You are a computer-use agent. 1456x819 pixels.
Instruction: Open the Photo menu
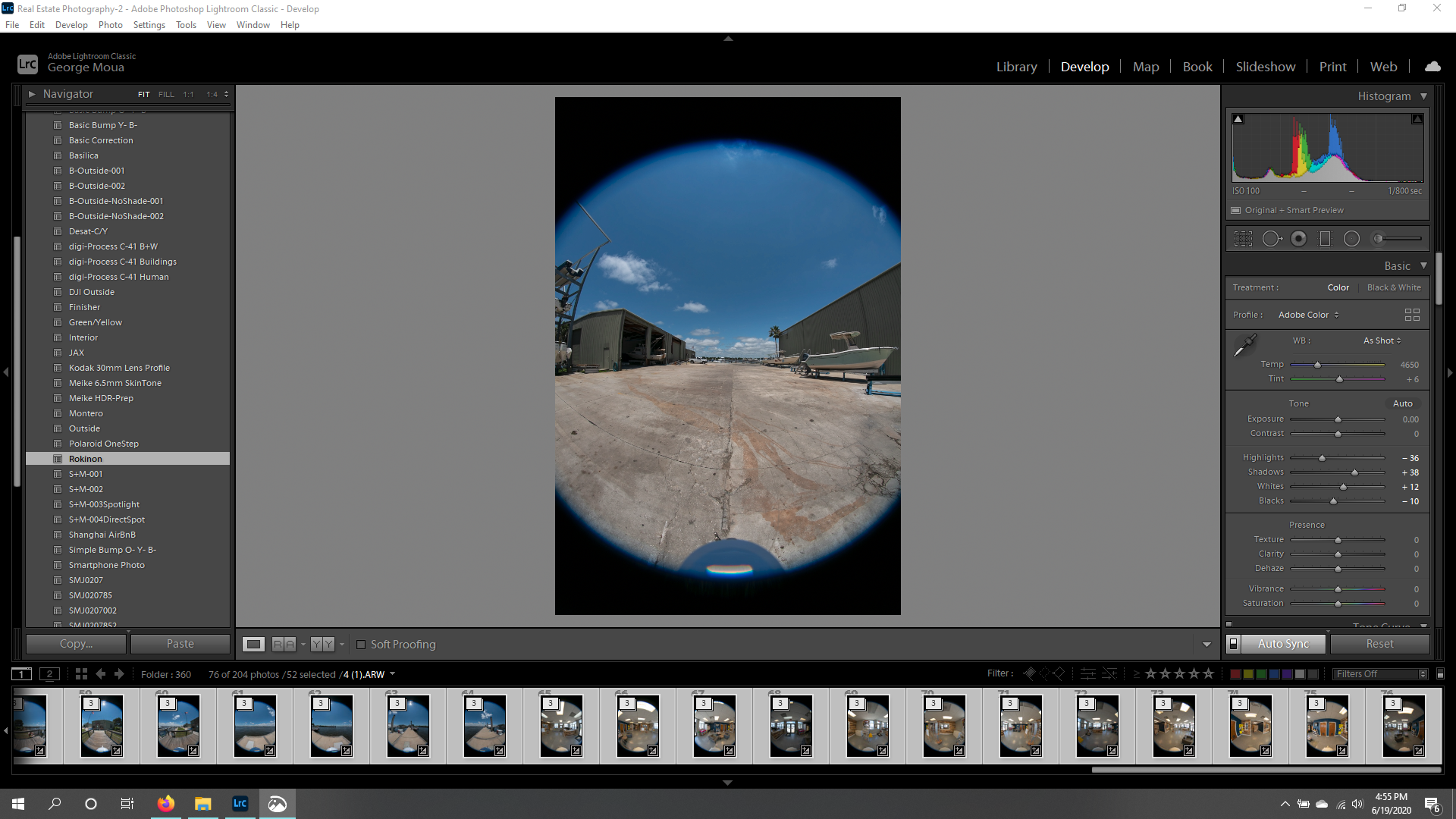(110, 24)
